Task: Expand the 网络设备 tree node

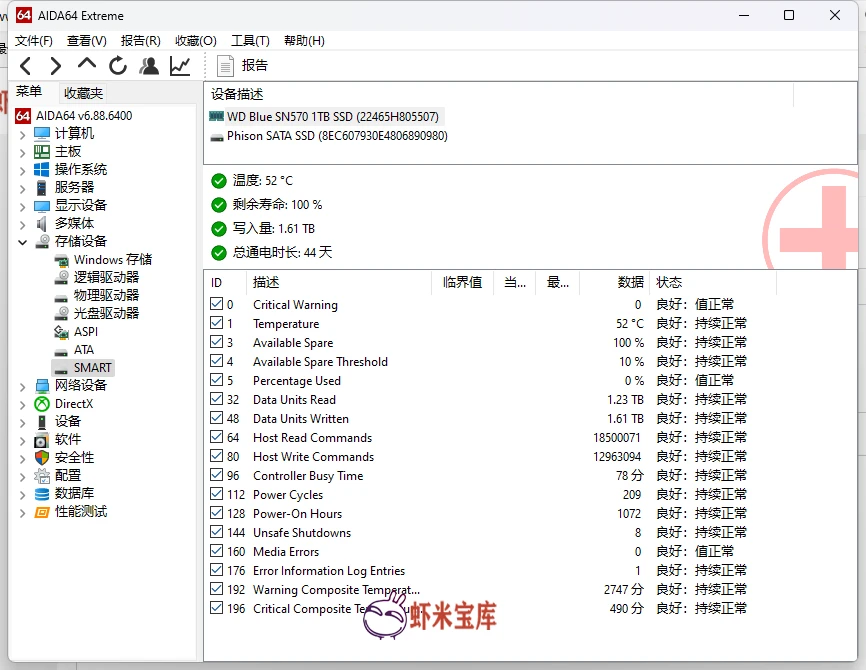Action: click(23, 387)
